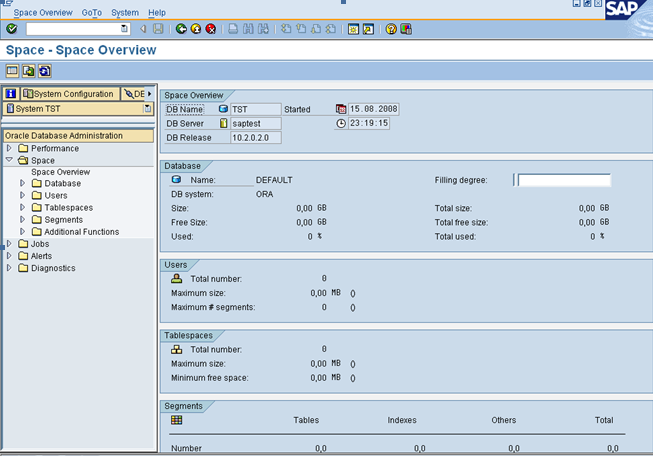The width and height of the screenshot is (653, 456).
Task: Expand the Alerts folder node
Action: click(x=9, y=255)
